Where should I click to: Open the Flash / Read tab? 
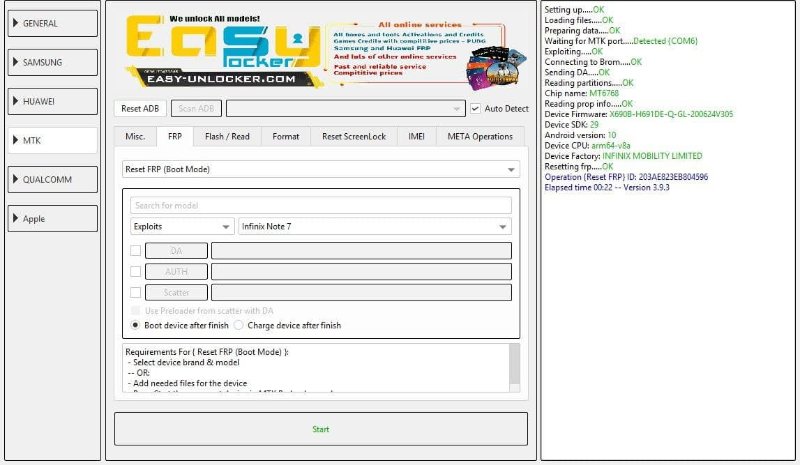tap(227, 137)
